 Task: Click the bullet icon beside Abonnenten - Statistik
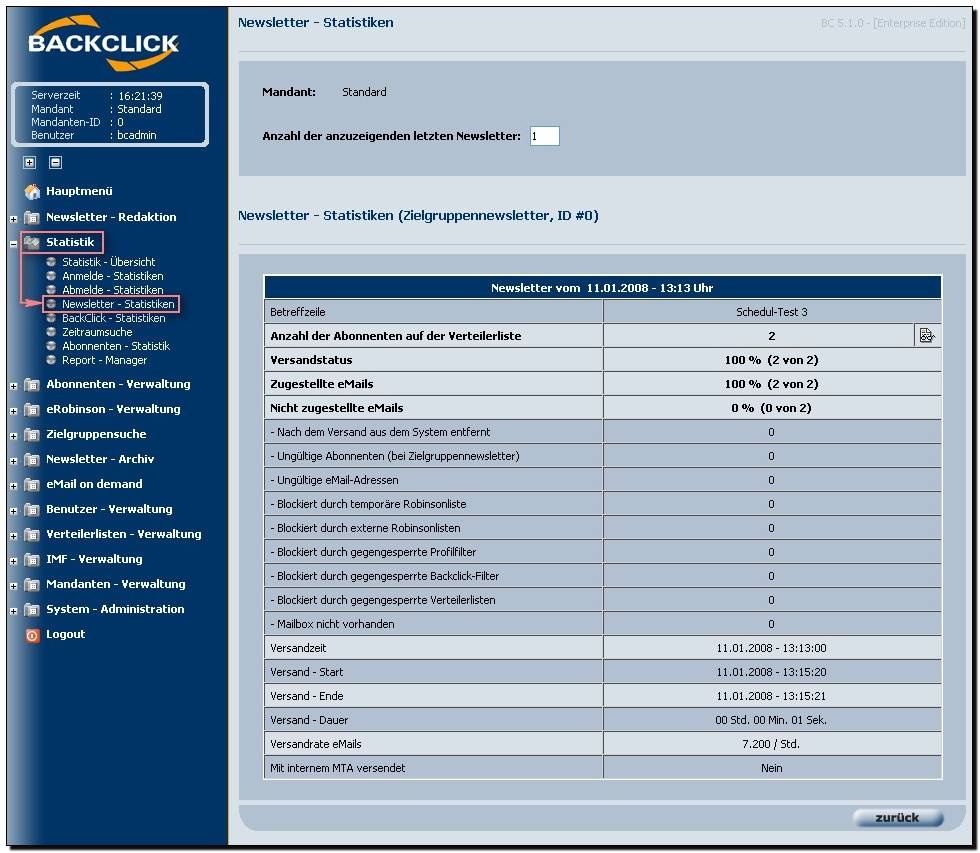tap(51, 346)
